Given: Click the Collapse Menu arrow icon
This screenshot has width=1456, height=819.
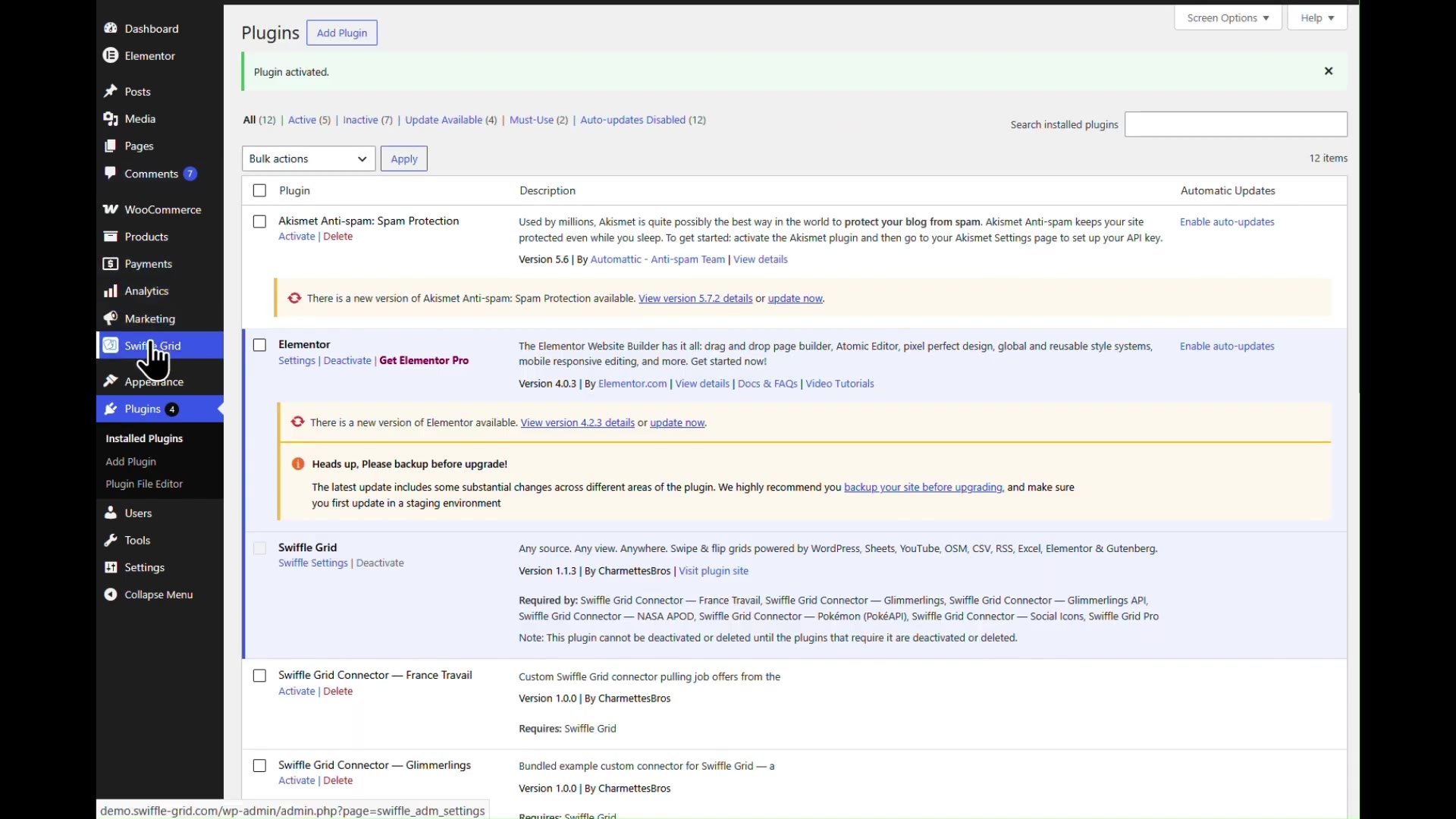Looking at the screenshot, I should [111, 595].
